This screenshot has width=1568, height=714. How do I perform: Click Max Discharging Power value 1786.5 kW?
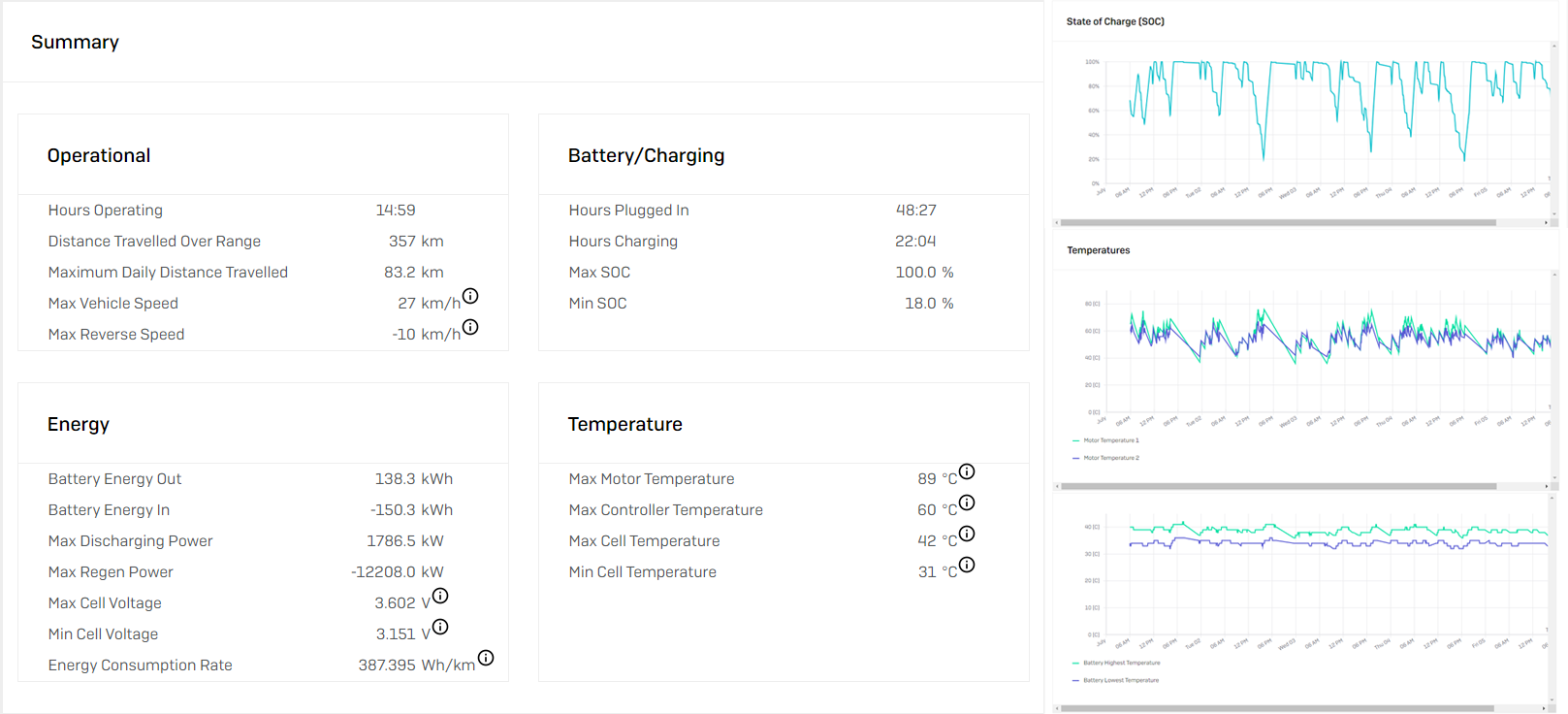[x=405, y=541]
